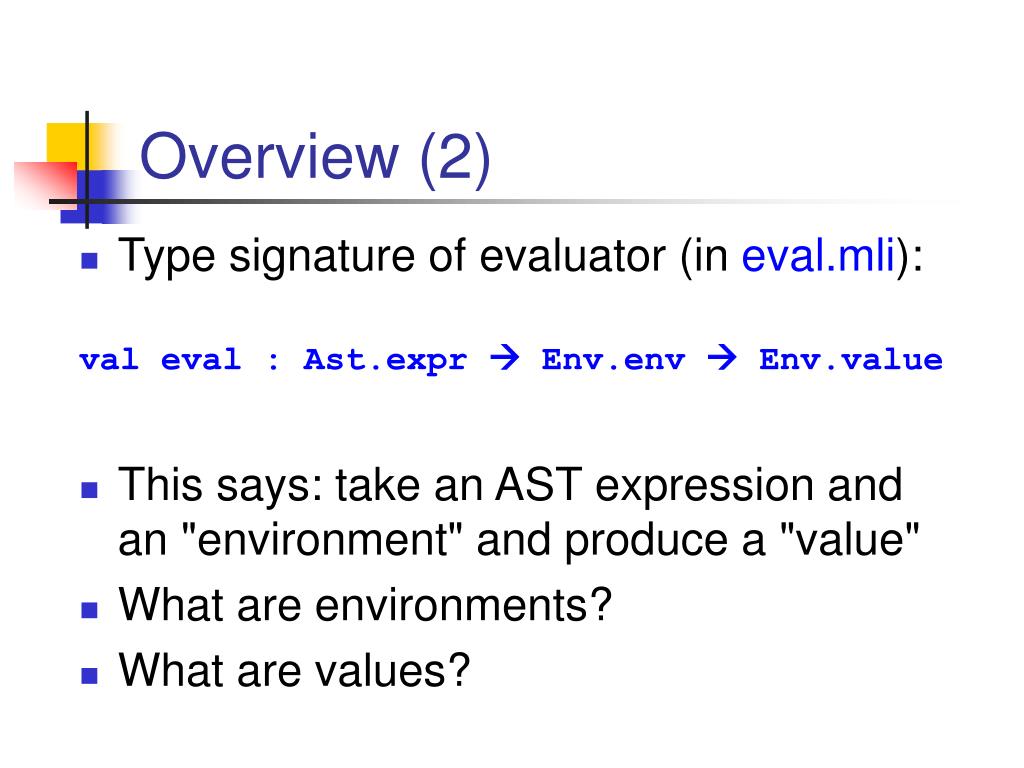Screen dimensions: 1024x768
Task: Click the second arrow before Env.value
Action: (x=722, y=357)
